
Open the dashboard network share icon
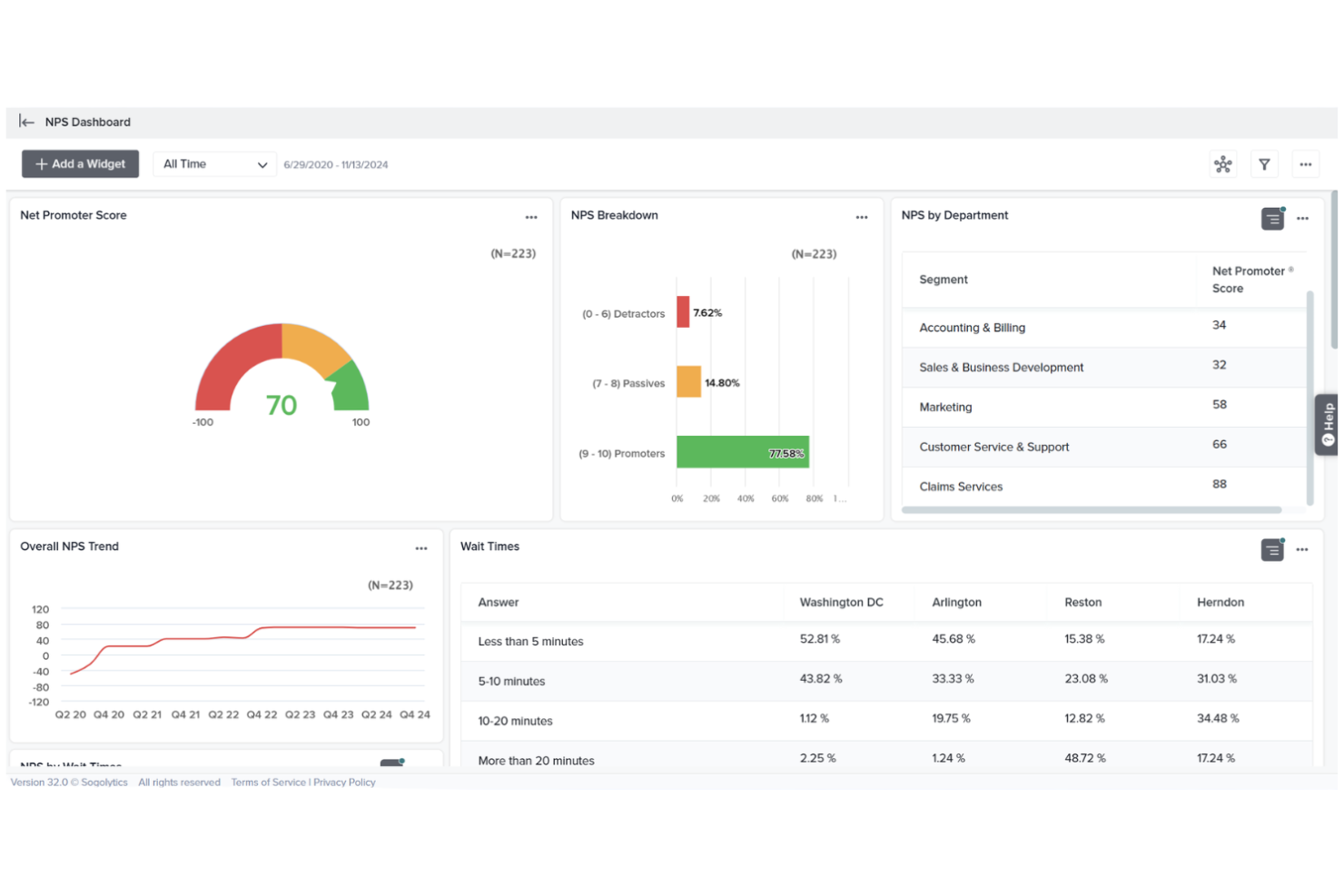(x=1223, y=164)
